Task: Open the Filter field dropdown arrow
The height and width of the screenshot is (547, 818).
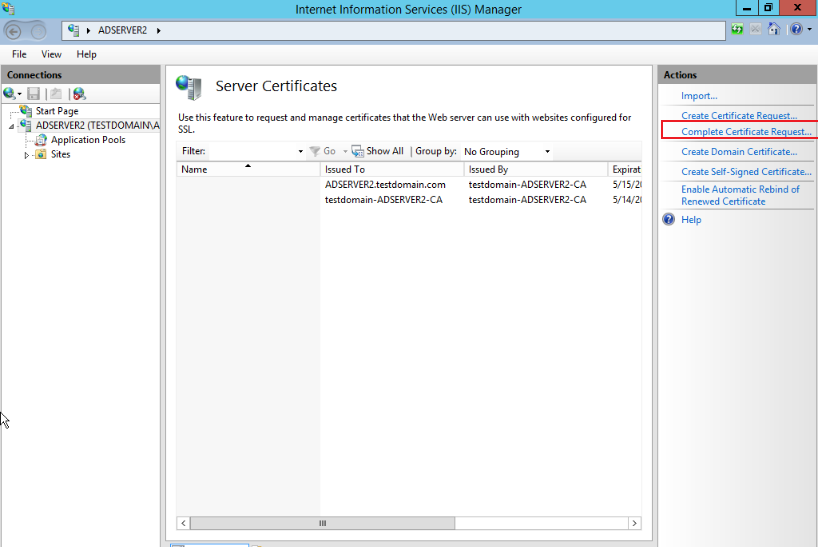Action: click(x=300, y=151)
